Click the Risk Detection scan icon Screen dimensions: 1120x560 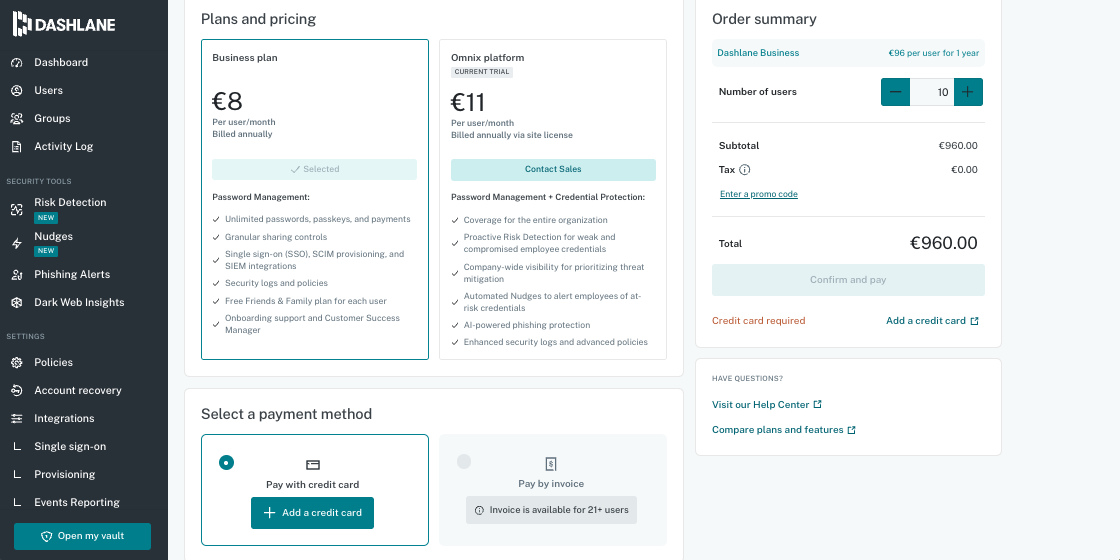point(17,210)
